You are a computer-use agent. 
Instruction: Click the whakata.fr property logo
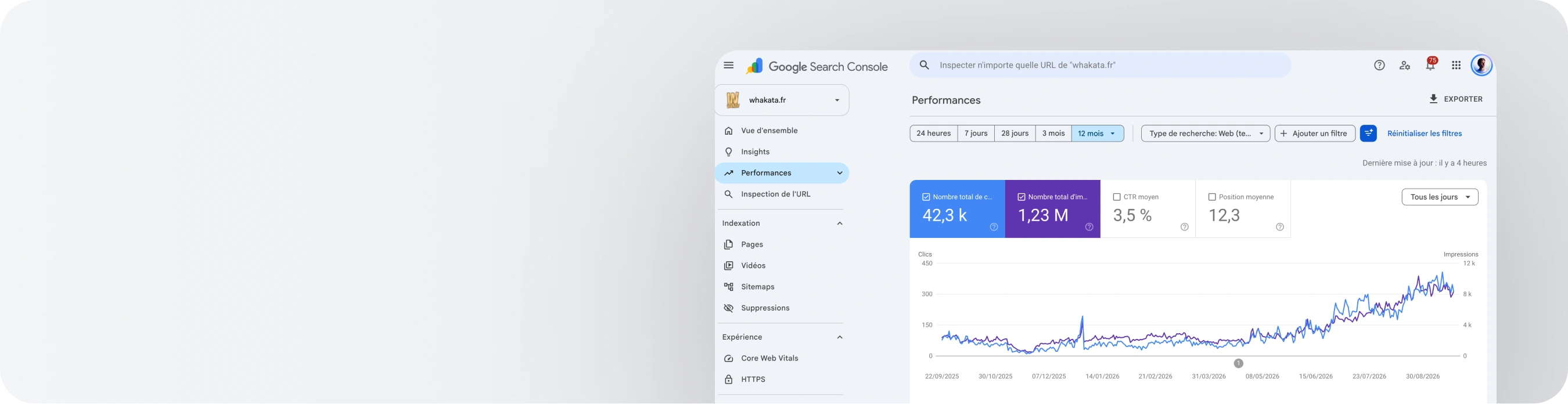[733, 100]
